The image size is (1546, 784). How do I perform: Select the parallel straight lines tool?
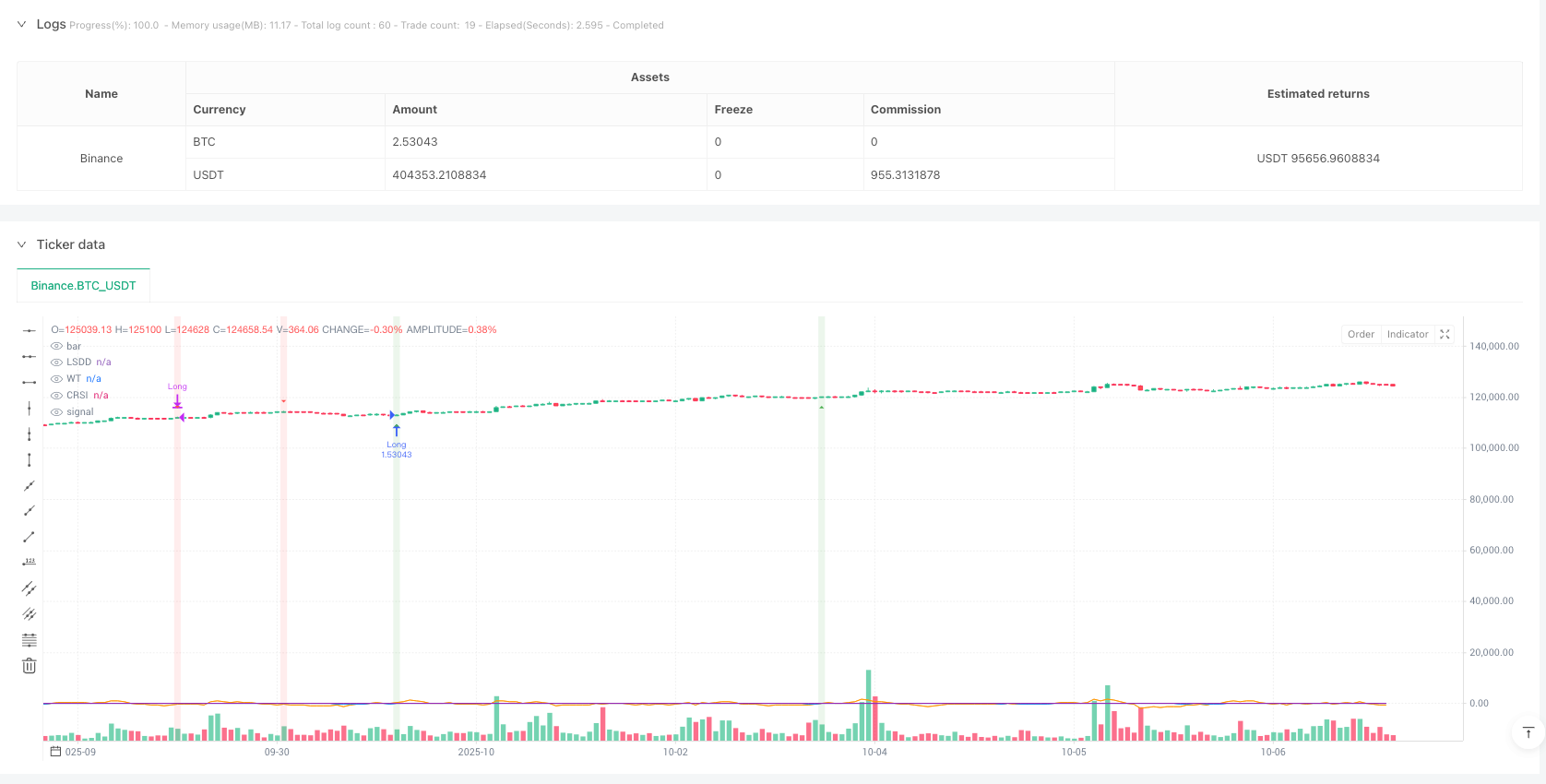[30, 588]
